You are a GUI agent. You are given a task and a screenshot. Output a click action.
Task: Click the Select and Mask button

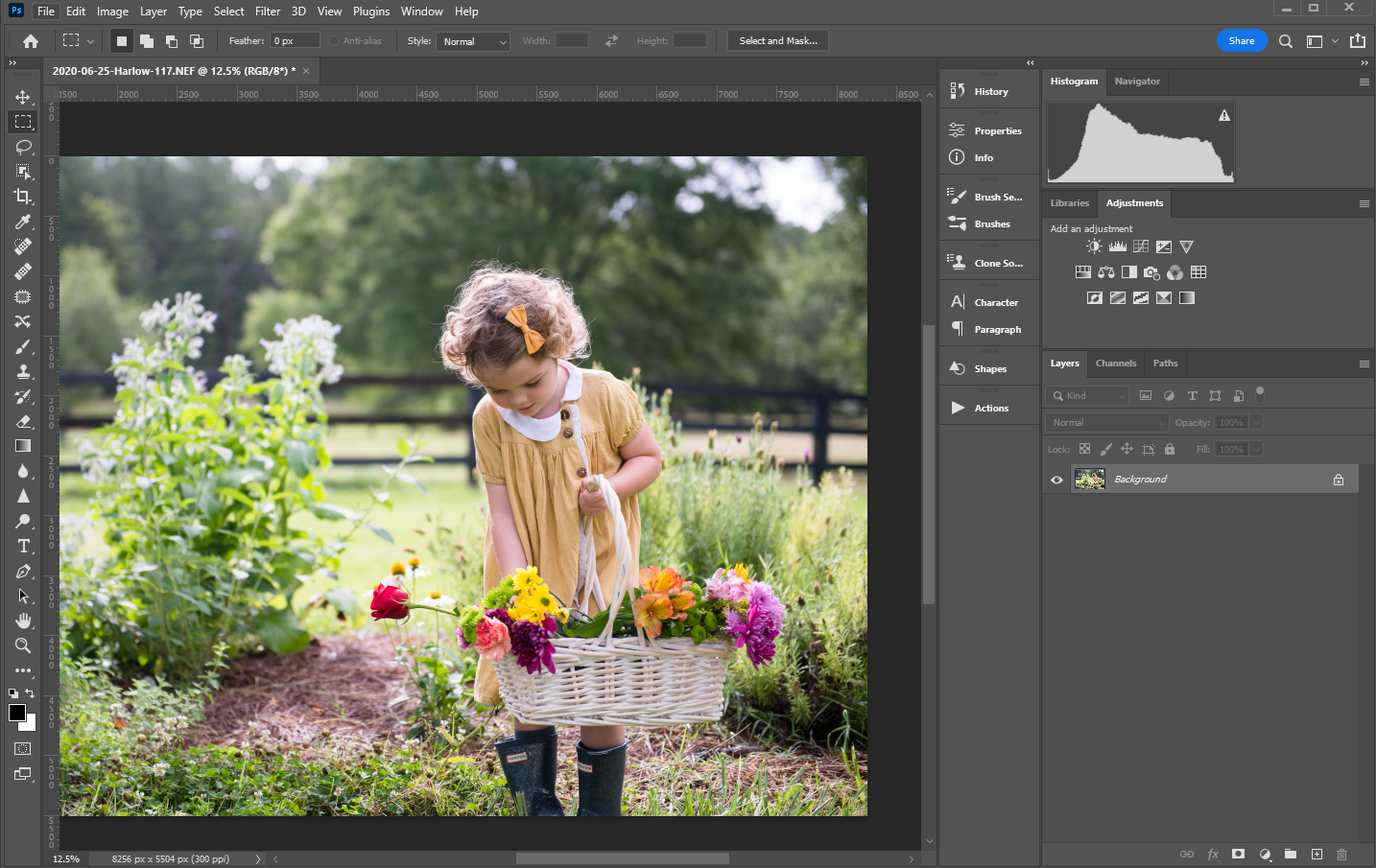(777, 41)
